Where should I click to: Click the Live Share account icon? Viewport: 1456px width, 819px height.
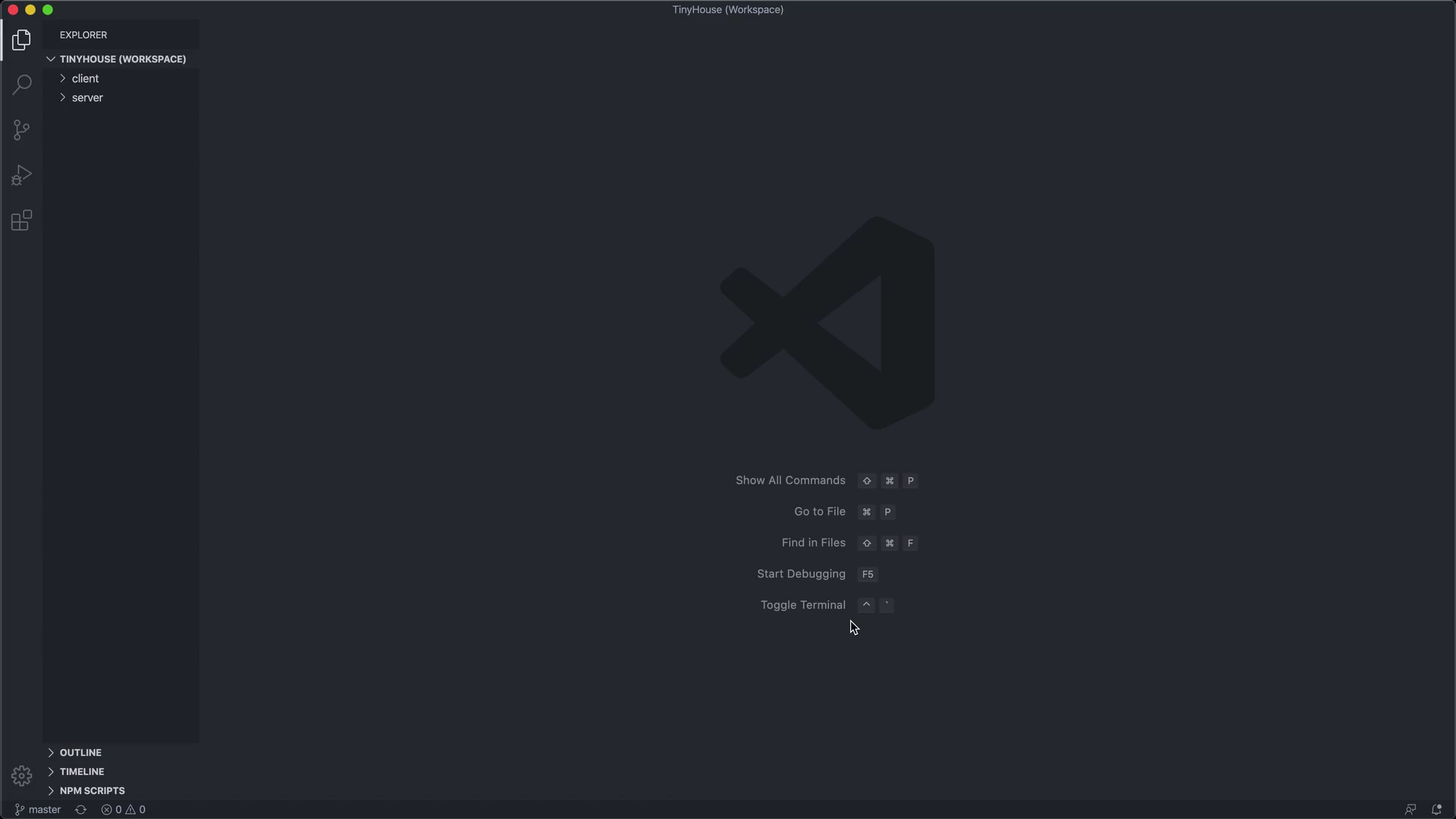pos(1412,809)
